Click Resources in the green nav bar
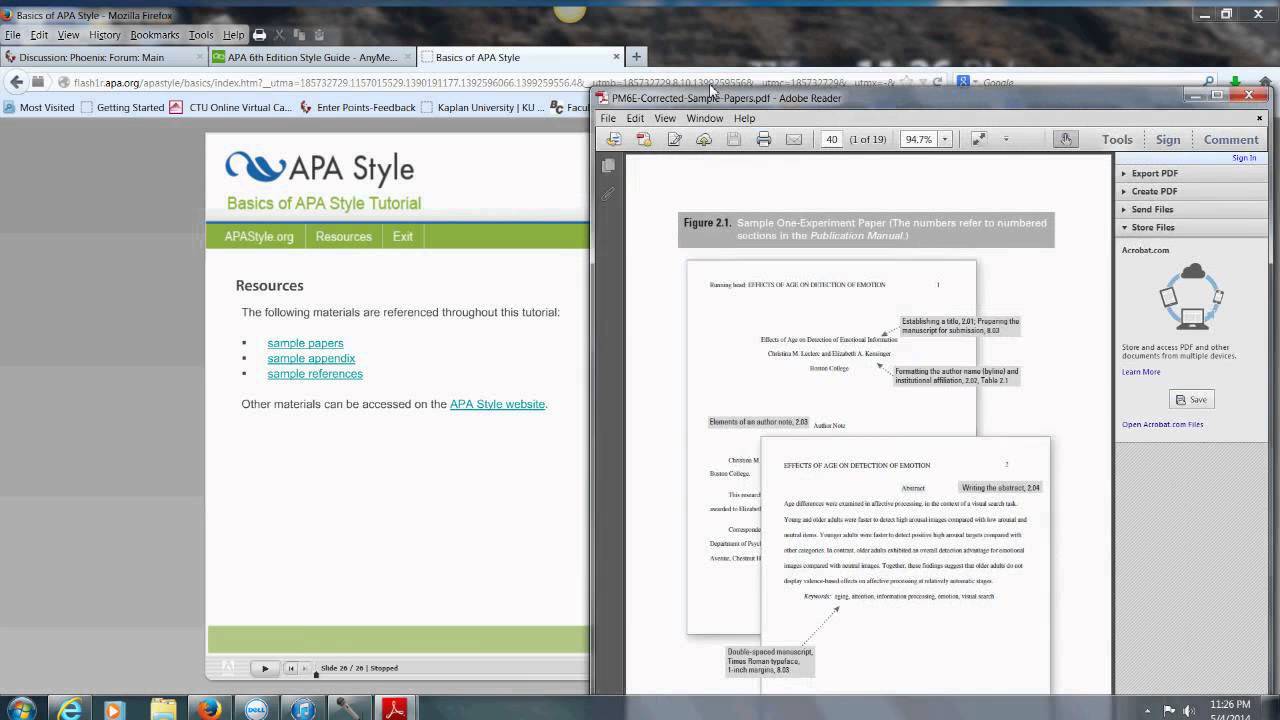Viewport: 1280px width, 720px height. (343, 237)
